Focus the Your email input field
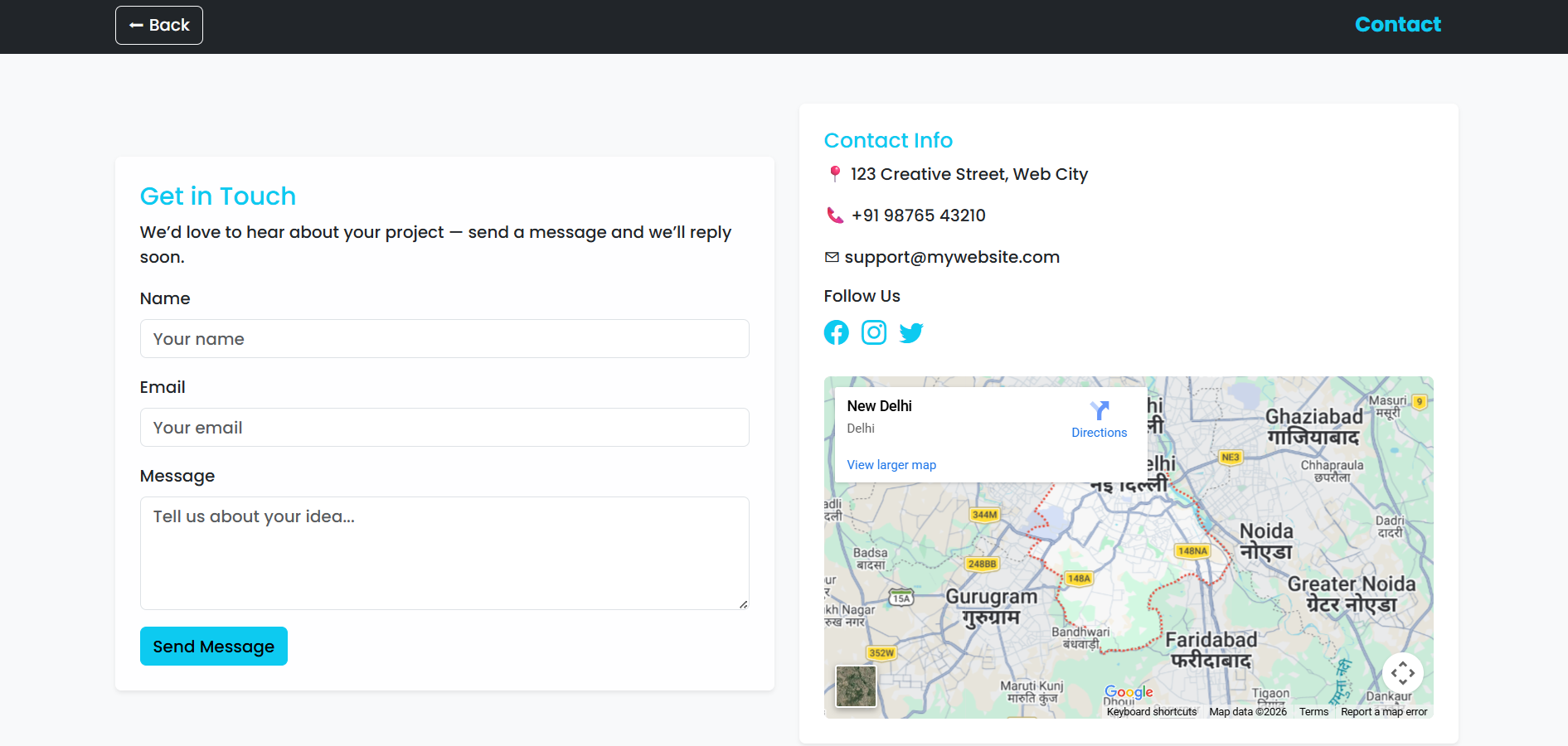 (444, 428)
